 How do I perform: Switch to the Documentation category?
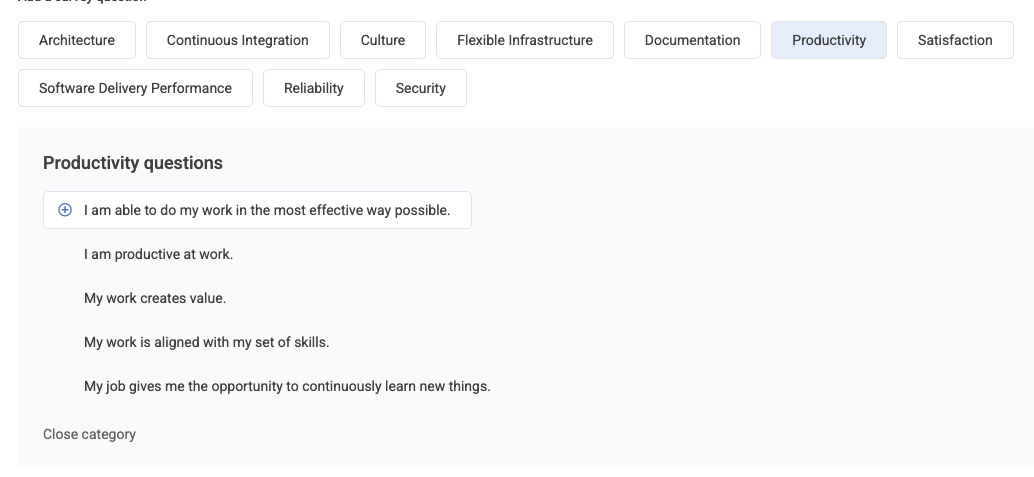pos(692,40)
